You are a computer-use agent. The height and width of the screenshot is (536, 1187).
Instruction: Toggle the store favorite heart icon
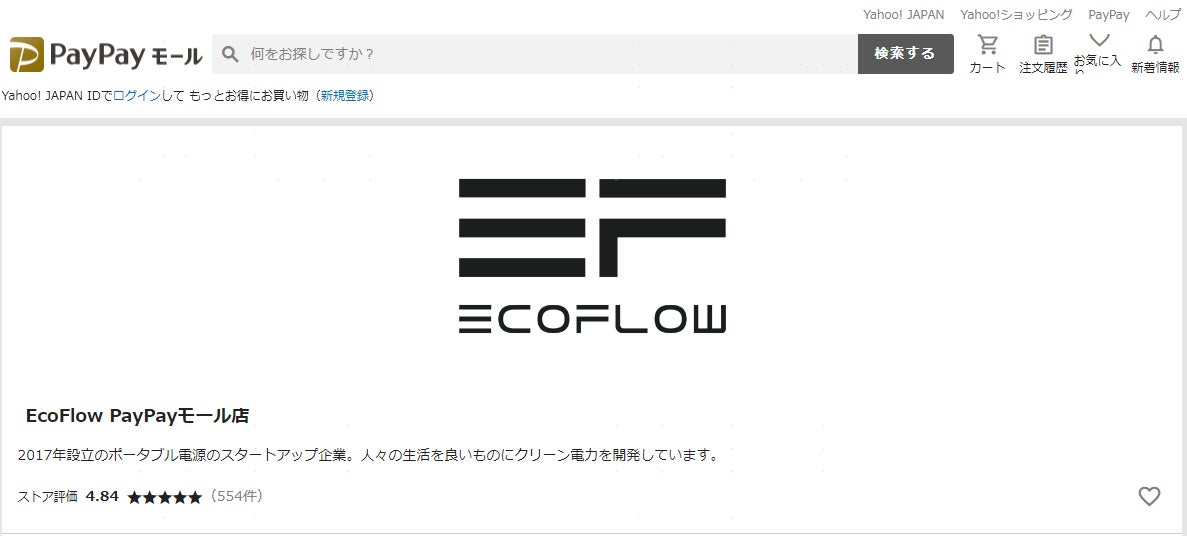coord(1149,497)
